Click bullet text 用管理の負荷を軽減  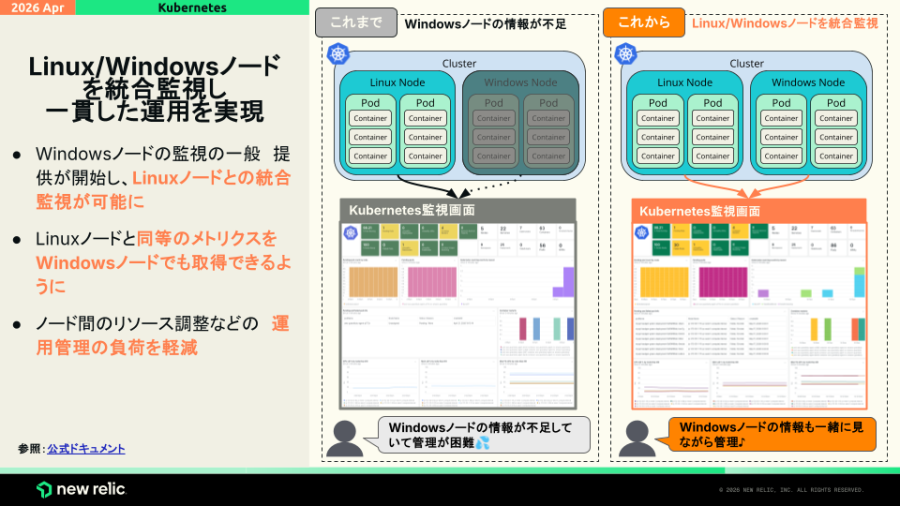click(x=117, y=348)
